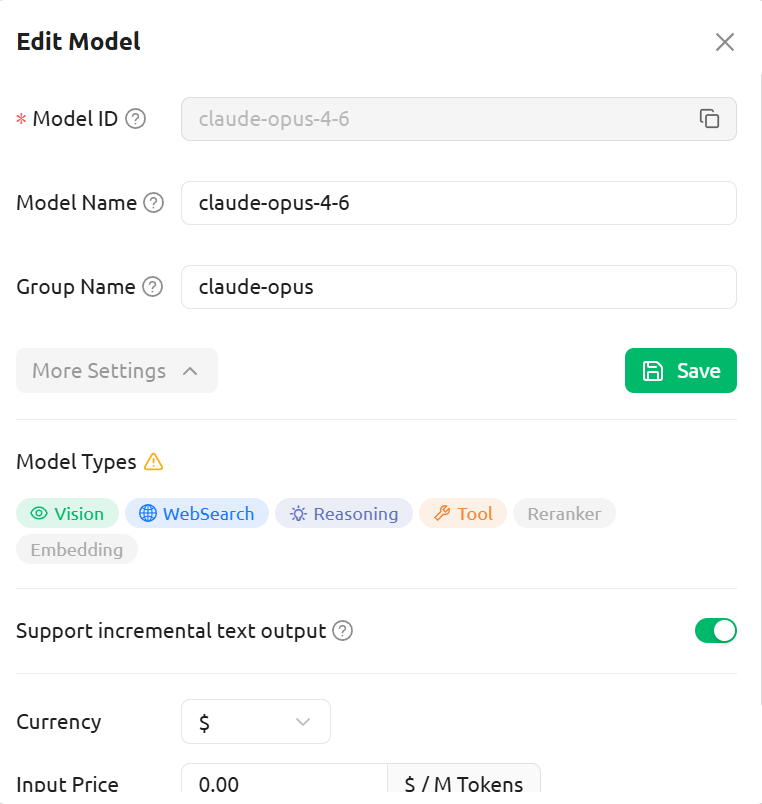This screenshot has width=762, height=804.
Task: Disable Support incremental text output switch
Action: coord(715,631)
